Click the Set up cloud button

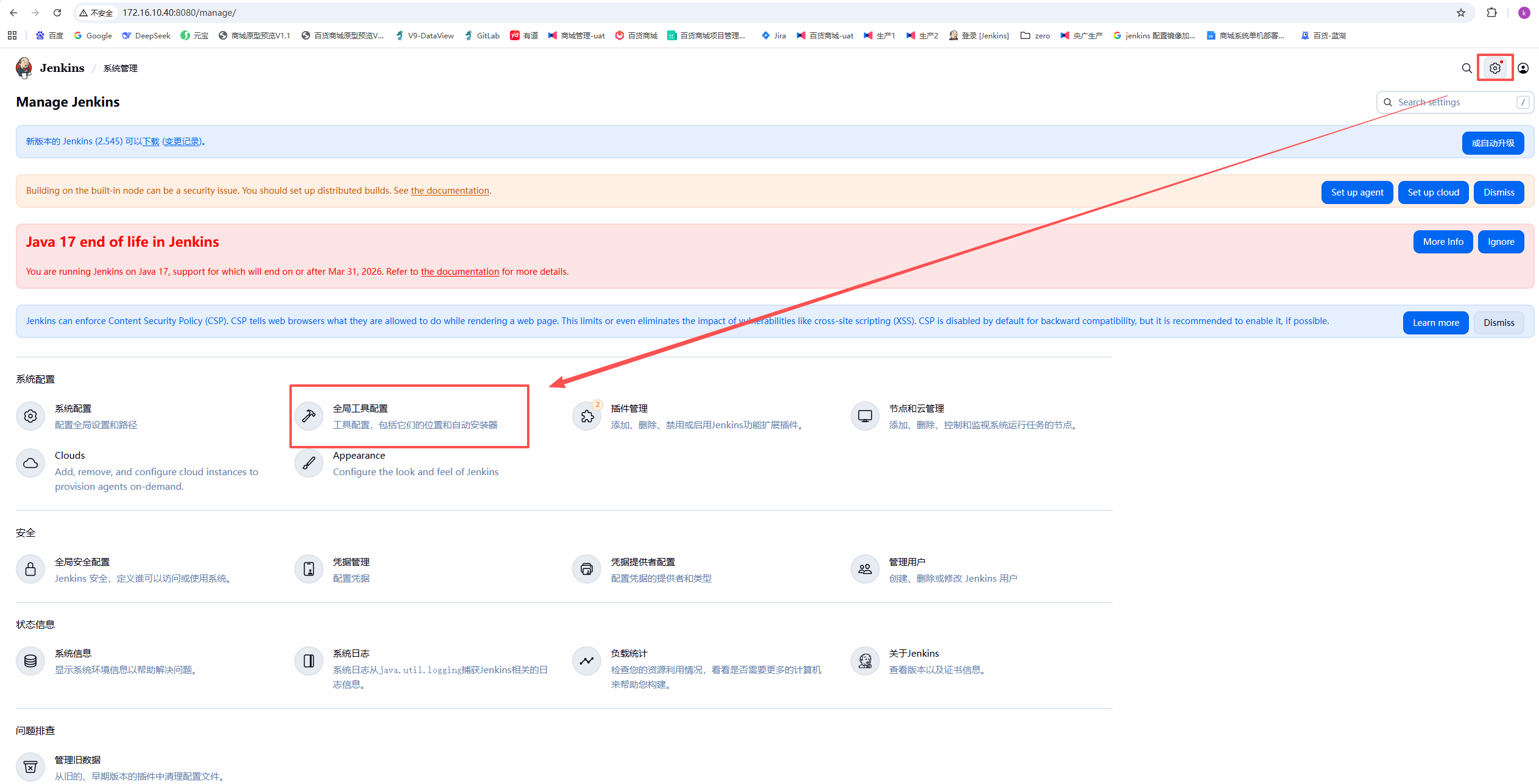pos(1433,192)
